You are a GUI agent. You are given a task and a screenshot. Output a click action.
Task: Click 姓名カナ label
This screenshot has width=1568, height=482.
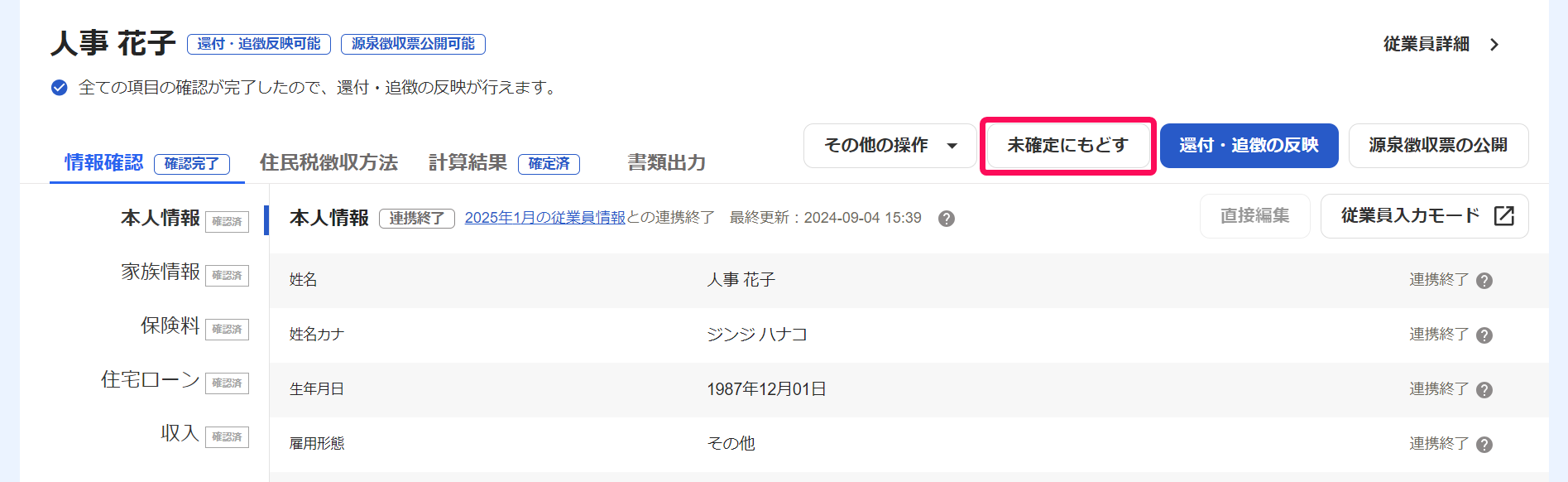click(317, 335)
